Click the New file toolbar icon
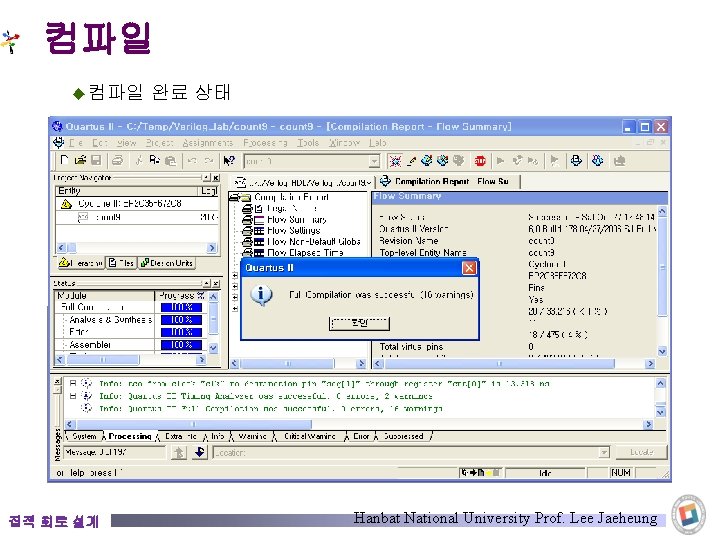The image size is (720, 540). (64, 160)
